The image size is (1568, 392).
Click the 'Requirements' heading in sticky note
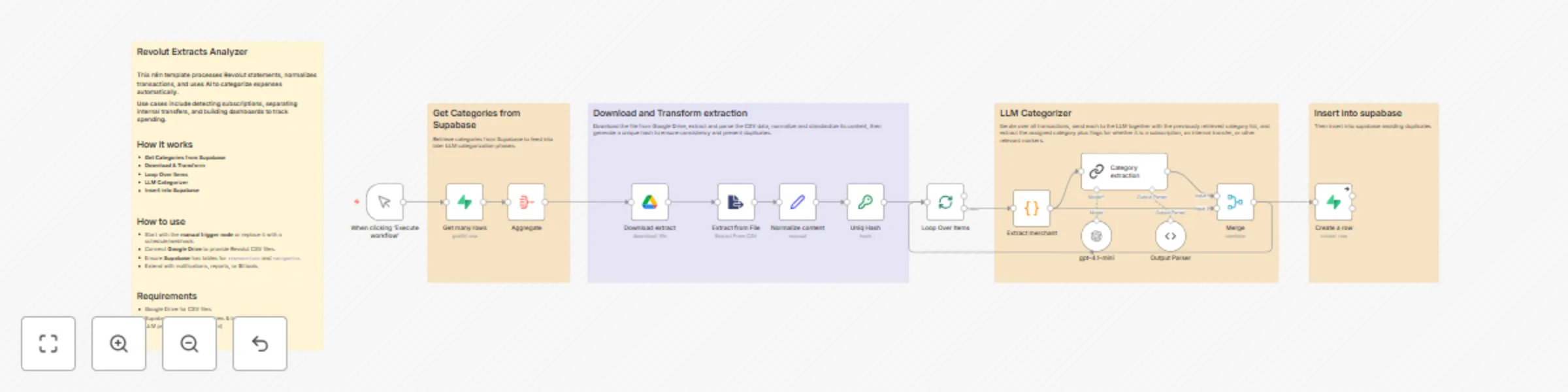[x=167, y=296]
